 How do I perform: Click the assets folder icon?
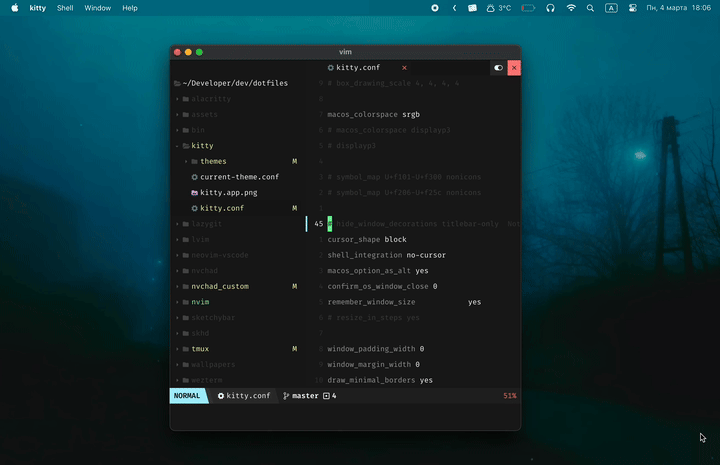(x=186, y=114)
